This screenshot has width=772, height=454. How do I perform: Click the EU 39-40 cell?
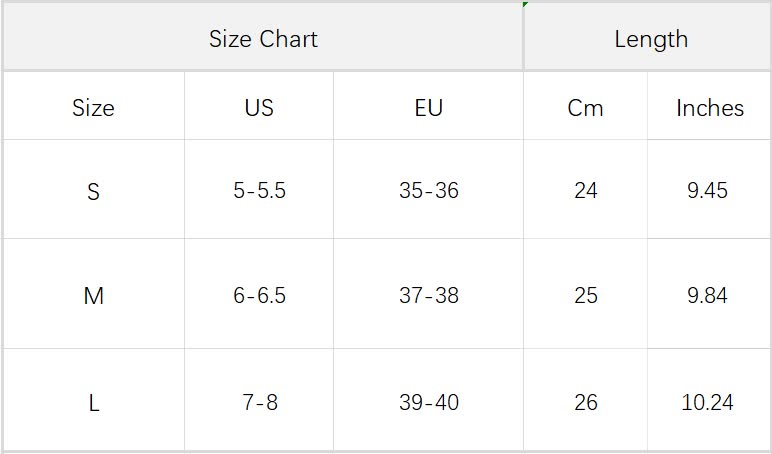coord(428,403)
